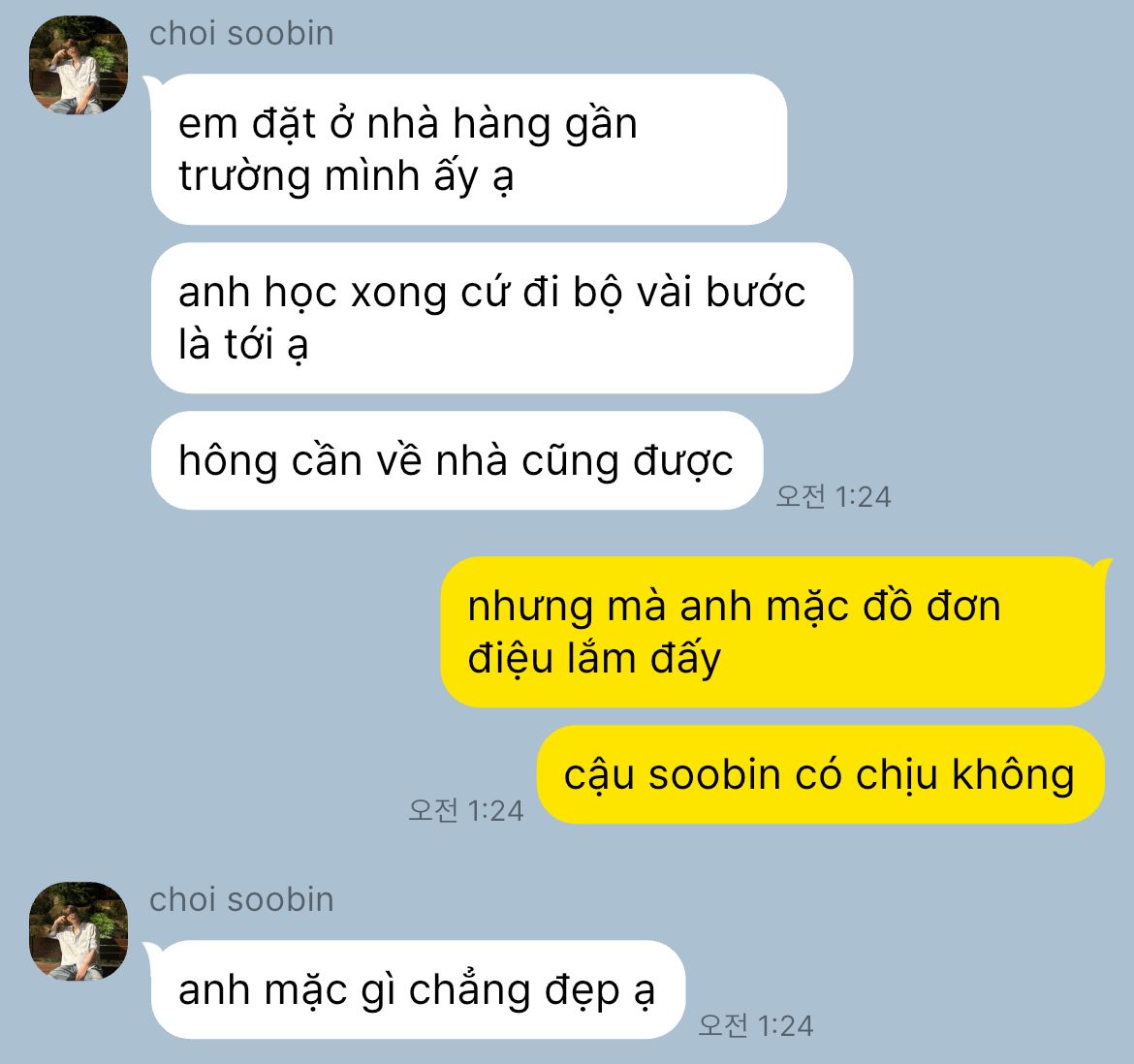The height and width of the screenshot is (1064, 1134).
Task: Click the word "không" in yellow bubble
Action: (1013, 774)
